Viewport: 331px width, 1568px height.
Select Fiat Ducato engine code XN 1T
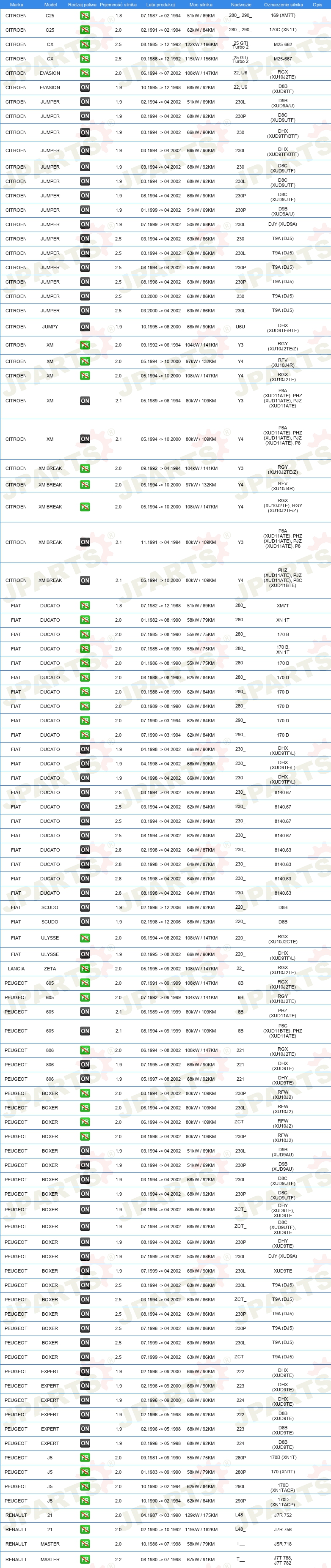click(x=283, y=620)
